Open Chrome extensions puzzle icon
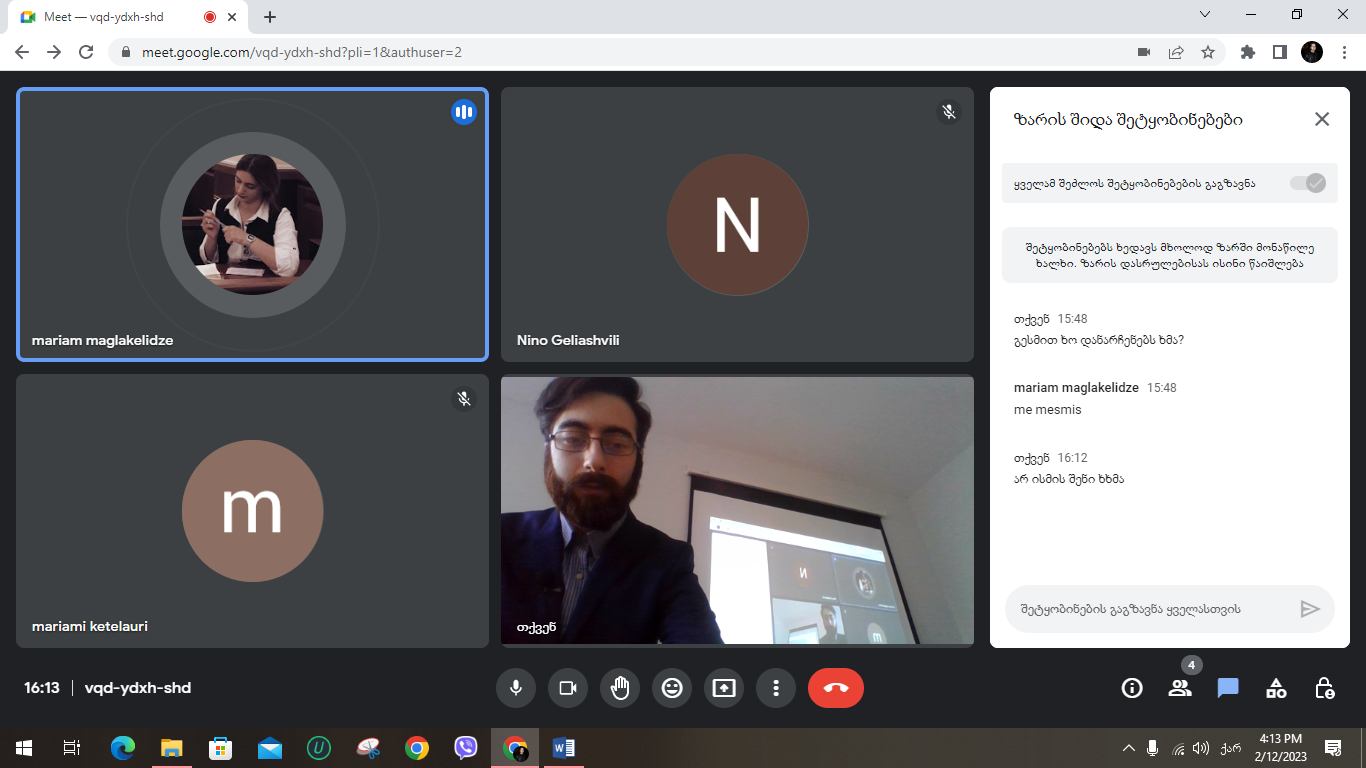Viewport: 1366px width, 768px height. point(1247,52)
